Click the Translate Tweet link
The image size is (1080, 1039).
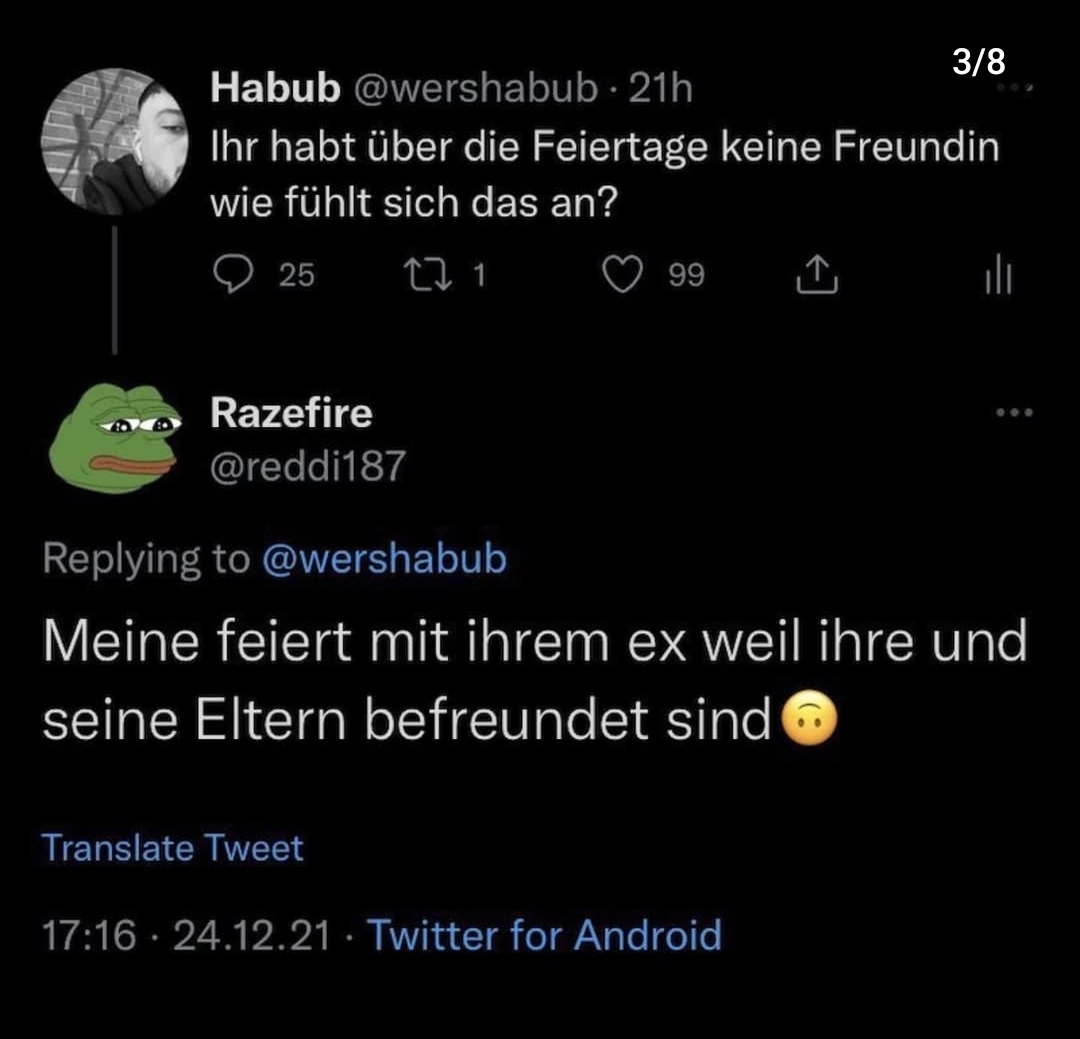pos(172,848)
